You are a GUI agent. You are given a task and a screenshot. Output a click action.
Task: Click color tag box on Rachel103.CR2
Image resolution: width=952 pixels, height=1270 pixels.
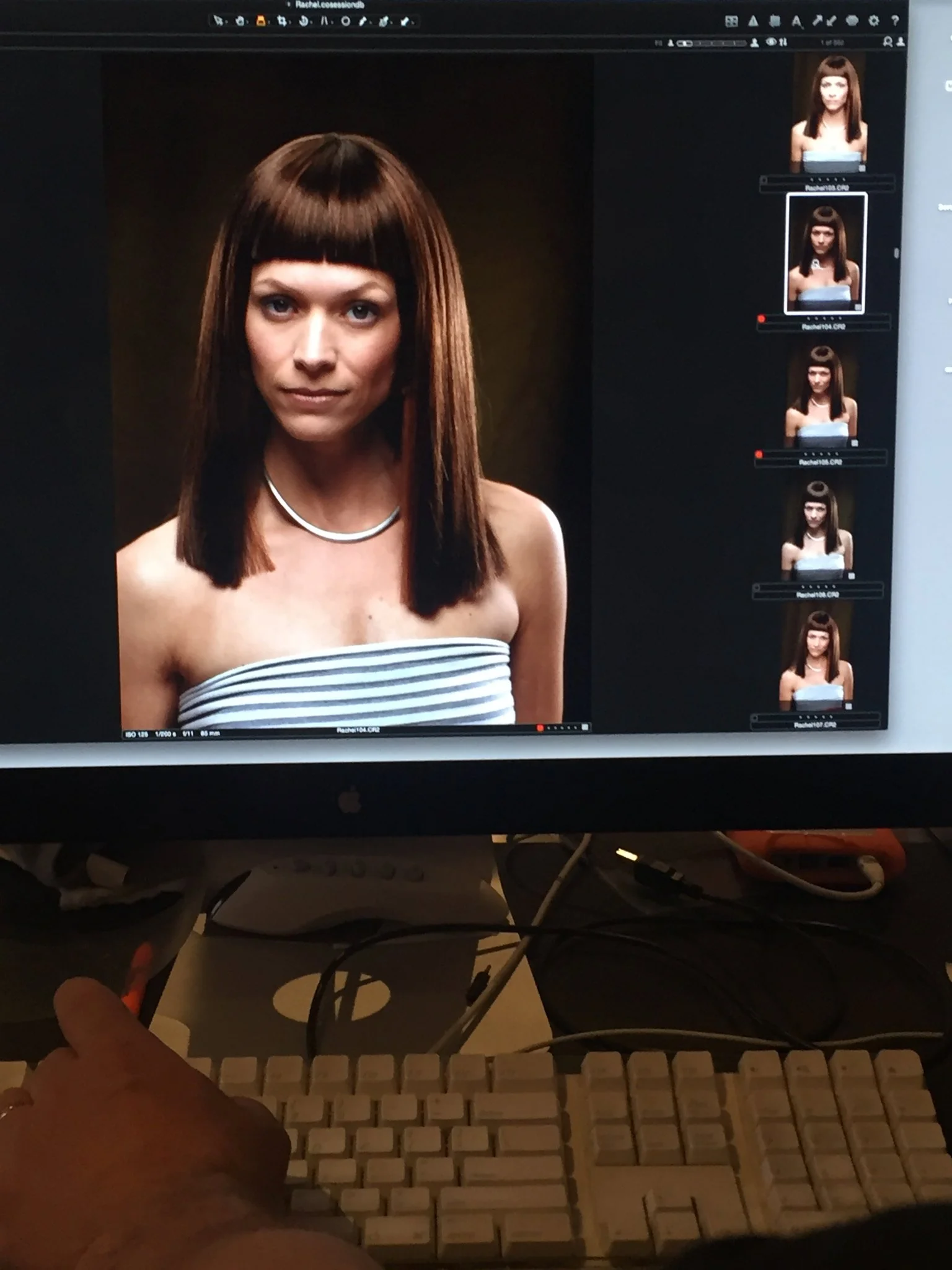(x=765, y=180)
